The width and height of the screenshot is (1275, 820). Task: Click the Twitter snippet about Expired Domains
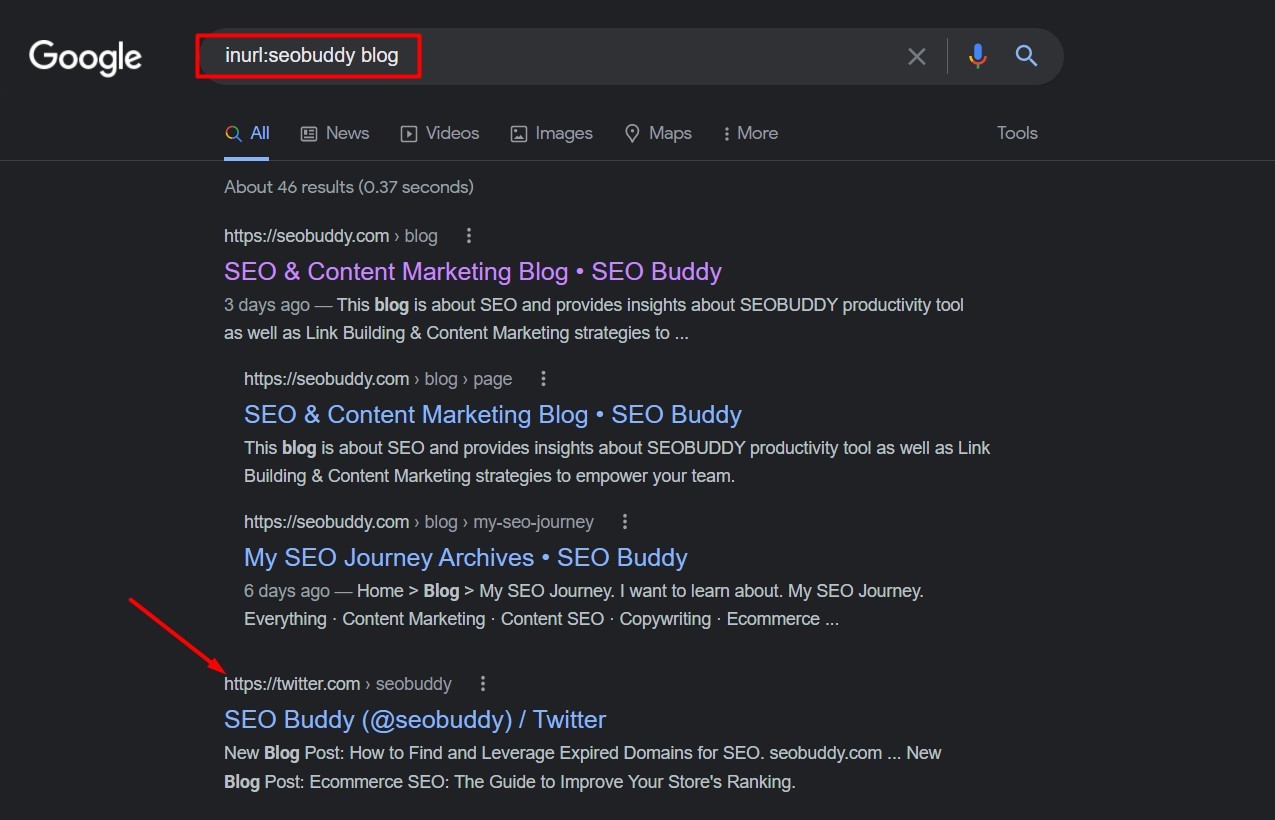[x=583, y=767]
